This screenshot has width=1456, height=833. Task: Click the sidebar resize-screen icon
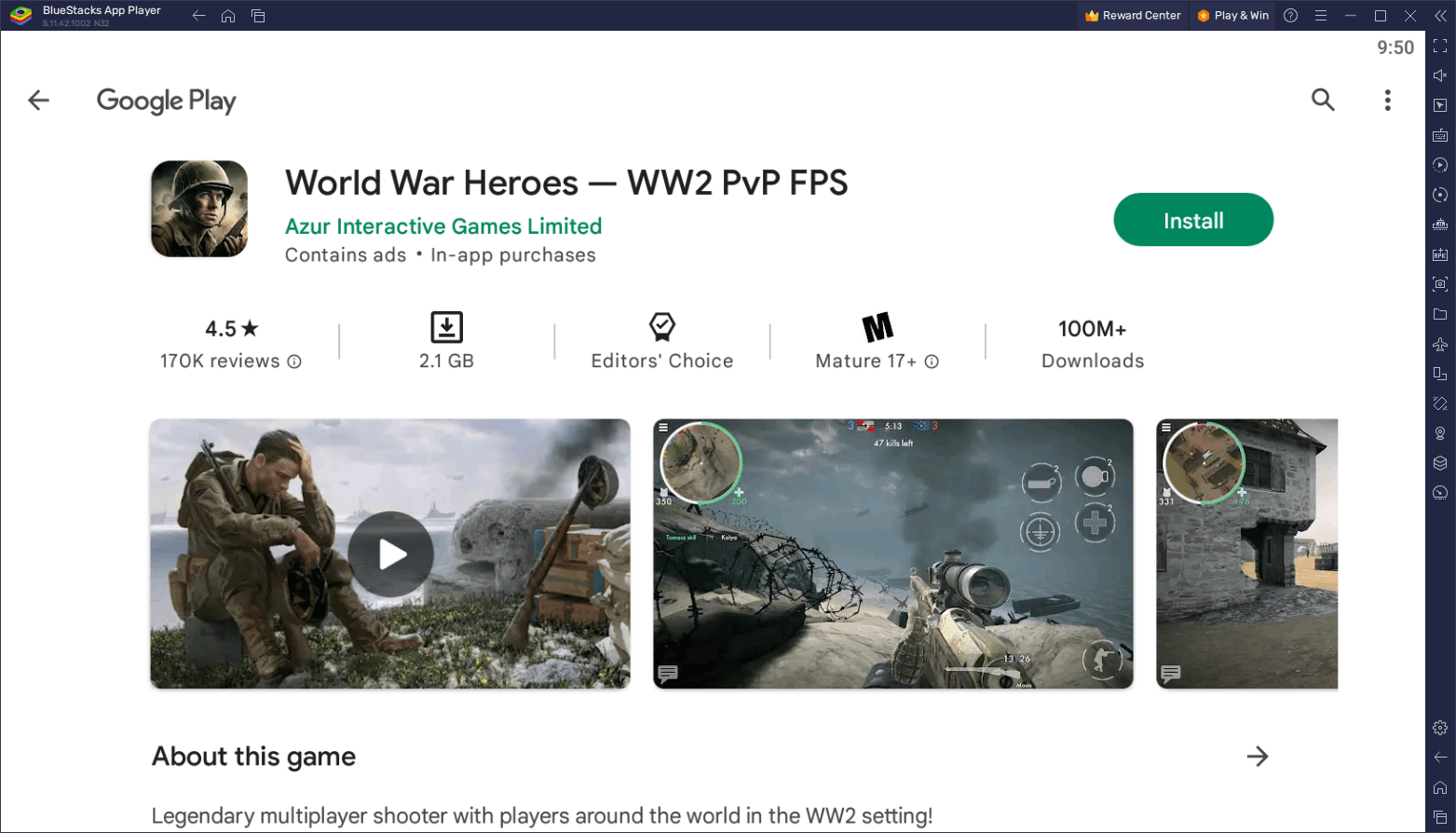pos(1440,374)
